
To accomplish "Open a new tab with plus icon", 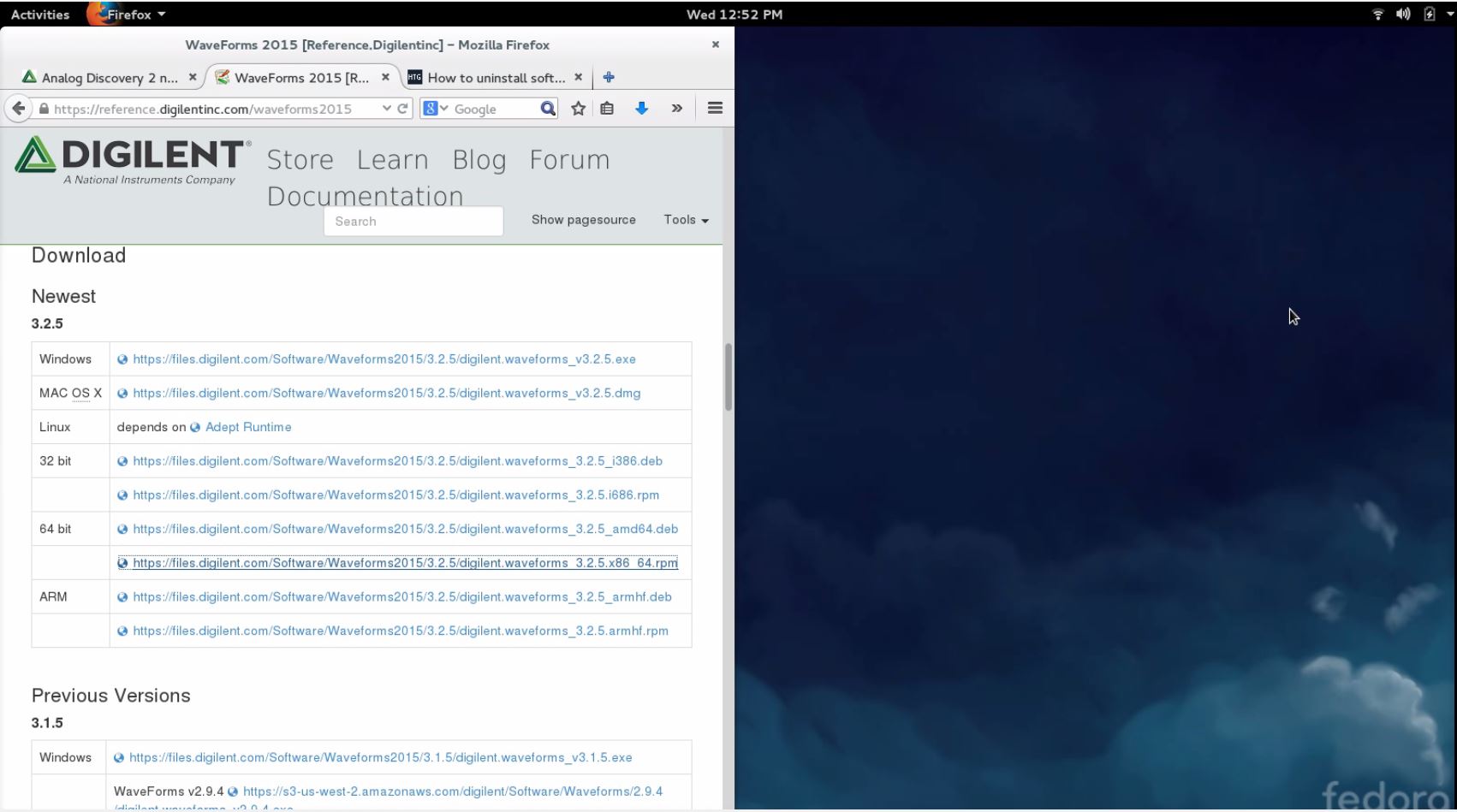I will pyautogui.click(x=609, y=77).
